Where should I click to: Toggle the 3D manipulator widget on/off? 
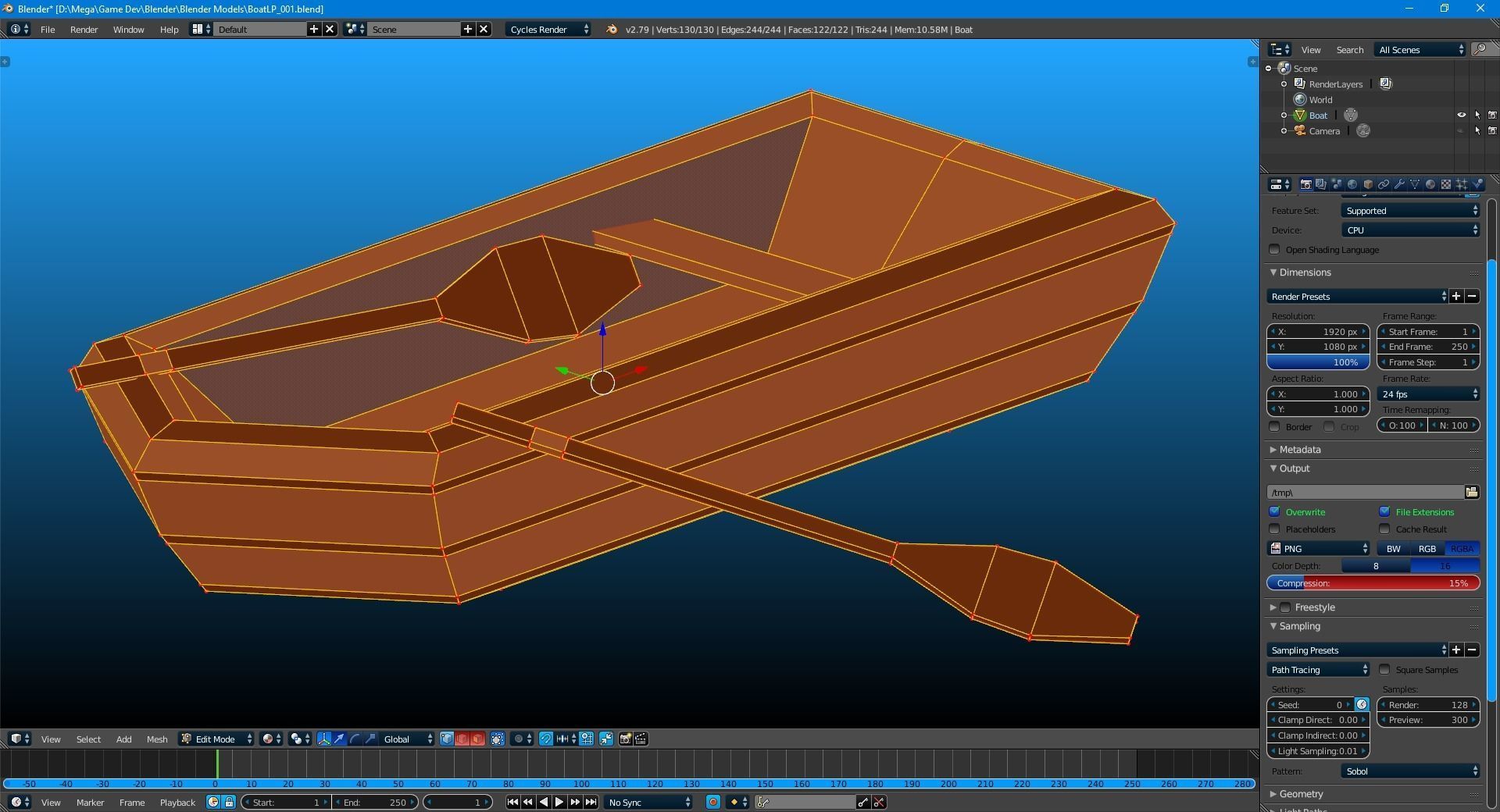click(324, 739)
